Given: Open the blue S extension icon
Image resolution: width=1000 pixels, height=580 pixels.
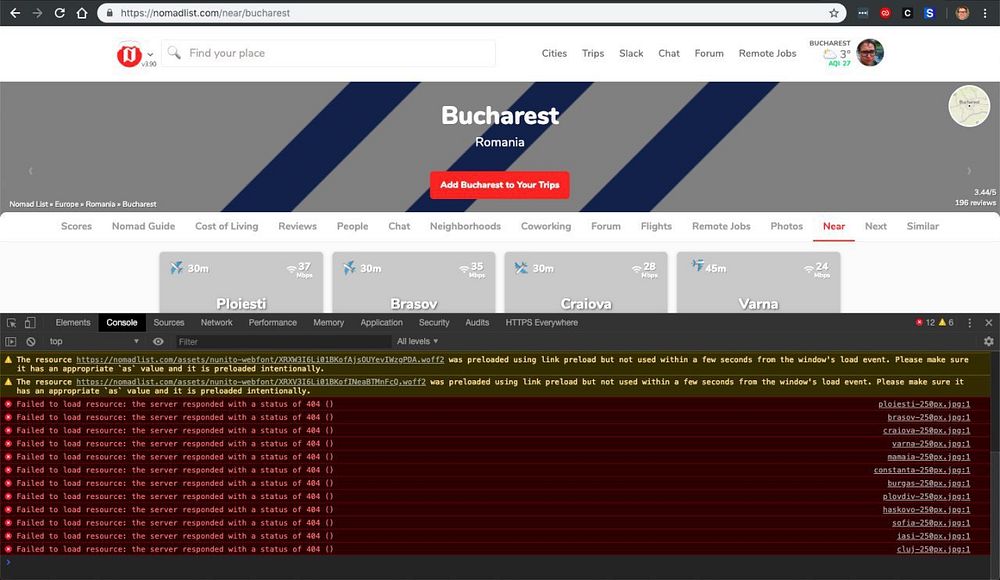Looking at the screenshot, I should pos(929,13).
